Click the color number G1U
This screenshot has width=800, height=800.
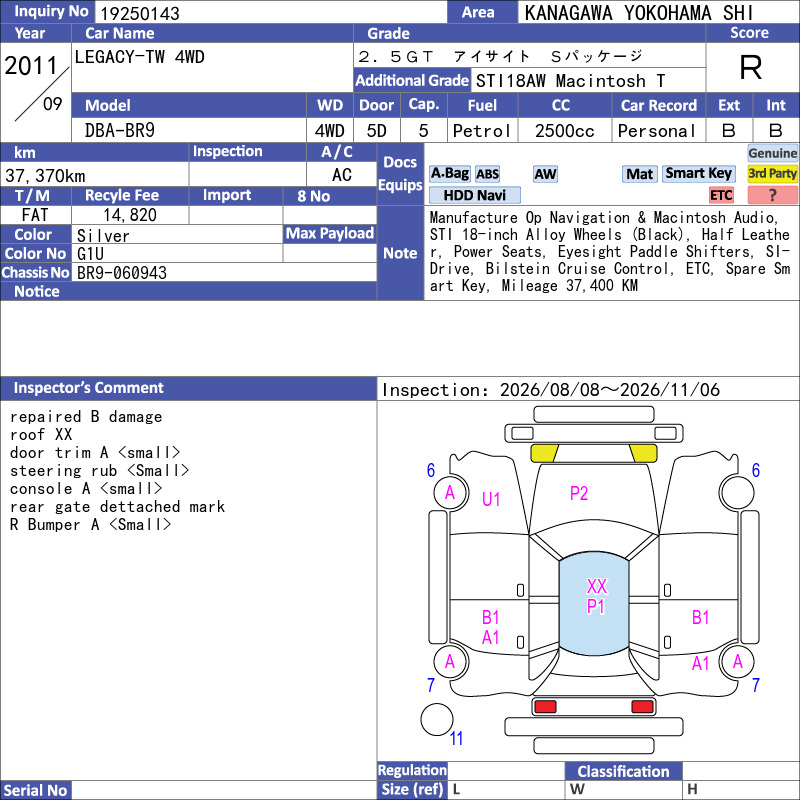(x=90, y=254)
